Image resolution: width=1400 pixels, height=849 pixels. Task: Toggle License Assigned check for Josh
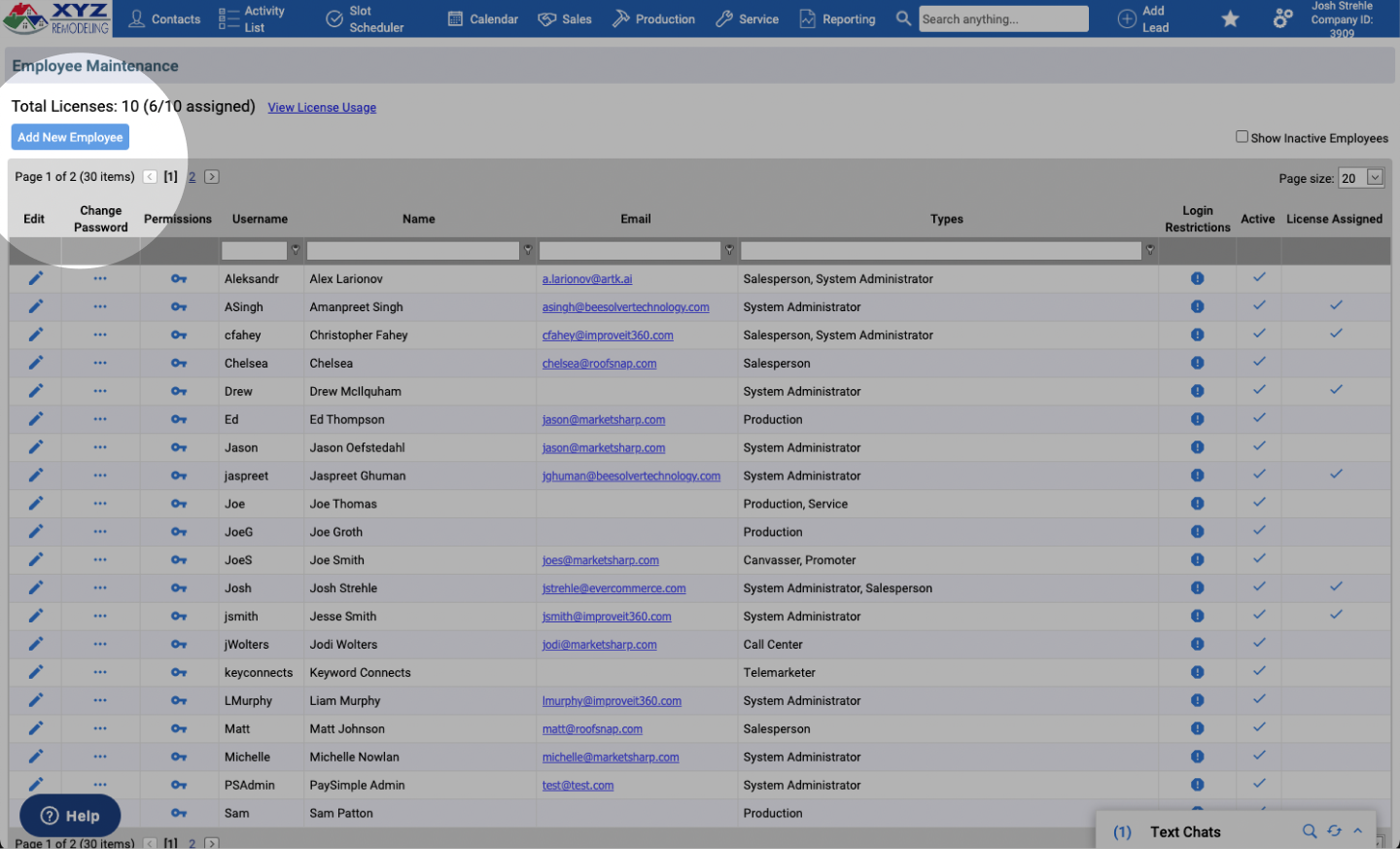click(x=1336, y=586)
